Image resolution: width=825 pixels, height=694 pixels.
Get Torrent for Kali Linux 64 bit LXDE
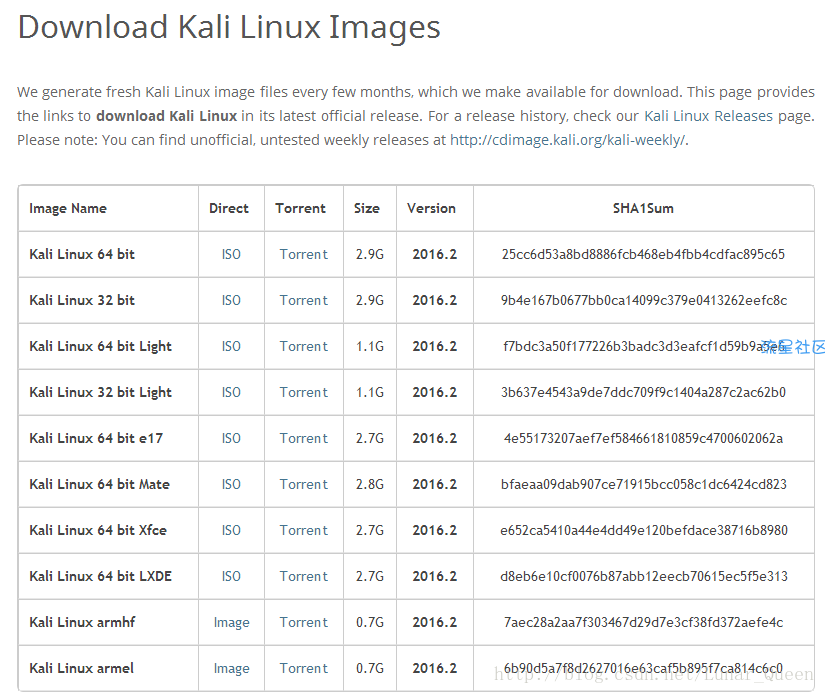pos(304,576)
